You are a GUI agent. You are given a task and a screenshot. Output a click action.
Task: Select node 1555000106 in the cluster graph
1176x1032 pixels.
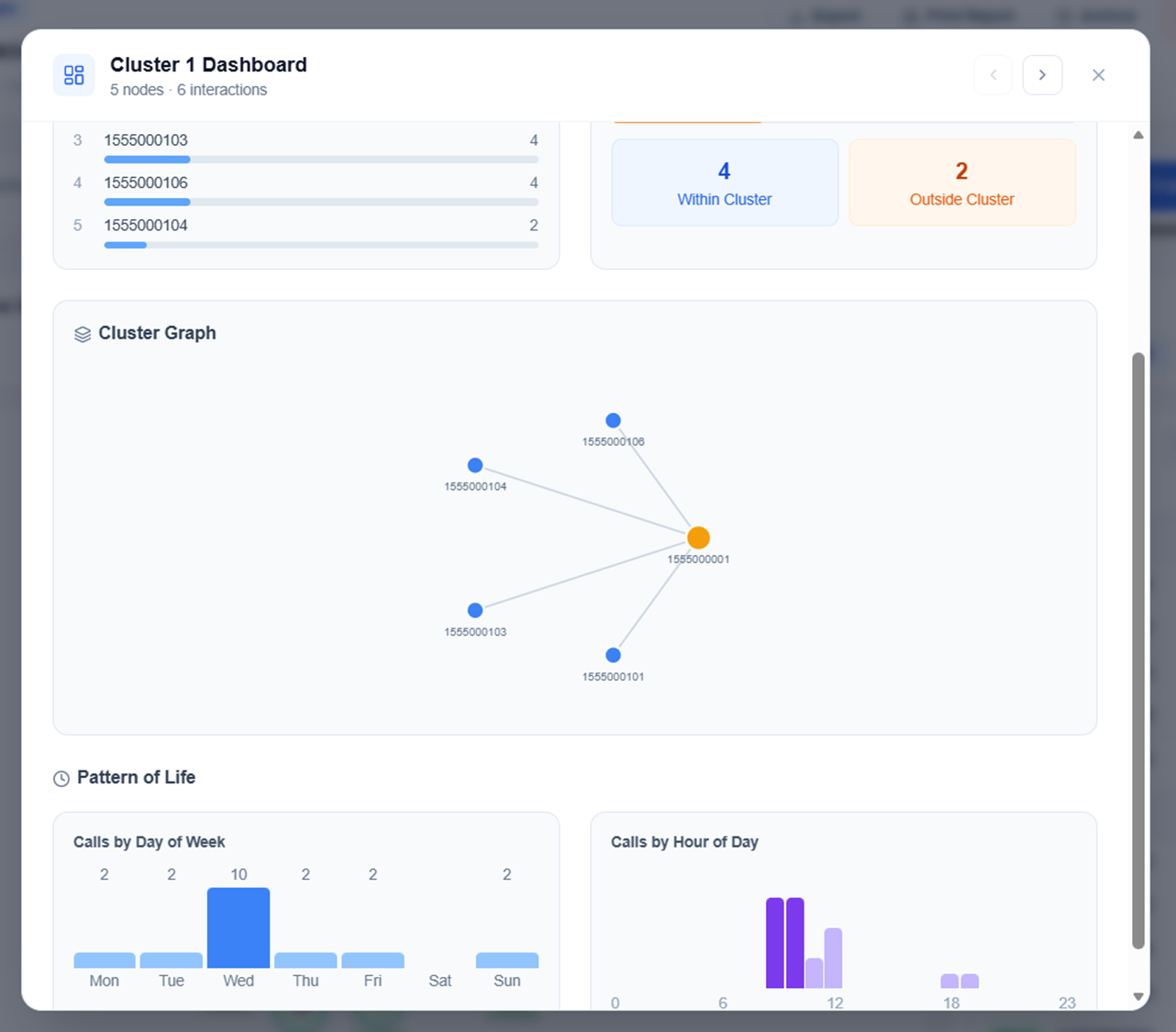[x=613, y=420]
